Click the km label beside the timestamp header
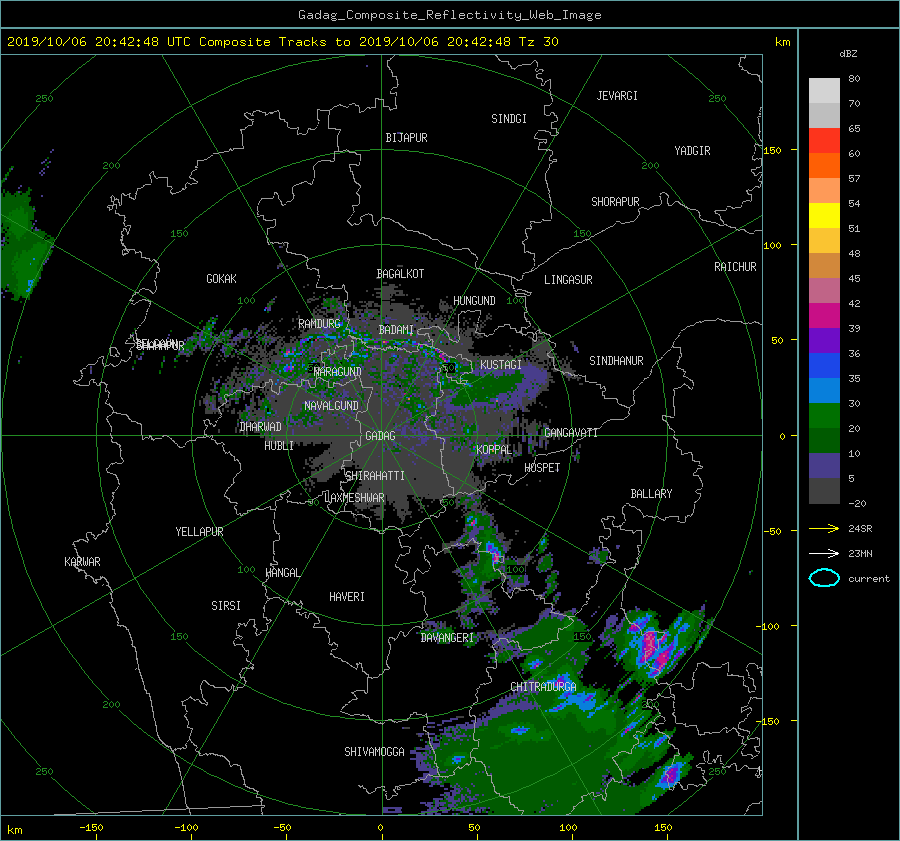The height and width of the screenshot is (841, 900). [x=782, y=42]
